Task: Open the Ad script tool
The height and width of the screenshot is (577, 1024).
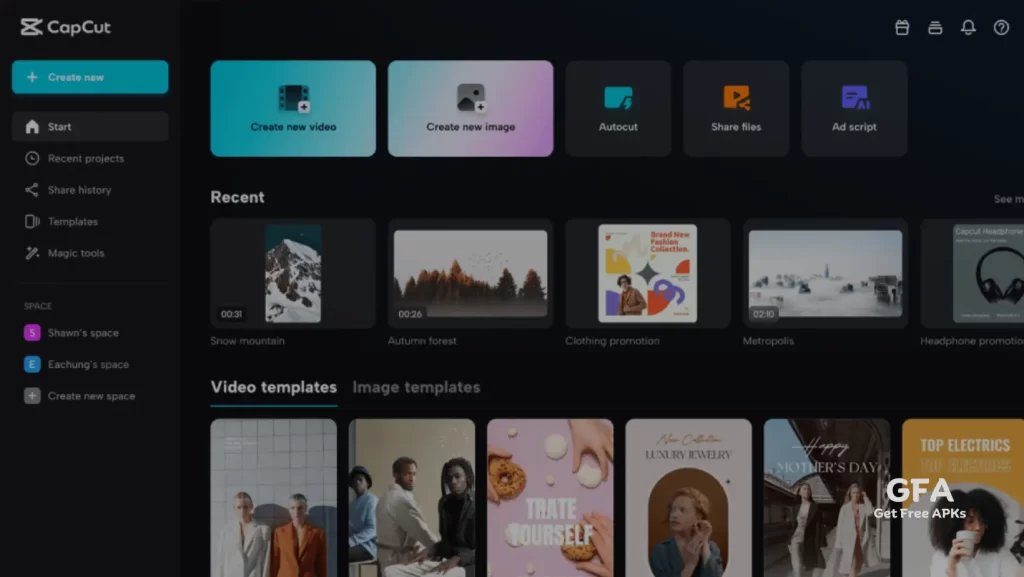Action: [x=854, y=108]
